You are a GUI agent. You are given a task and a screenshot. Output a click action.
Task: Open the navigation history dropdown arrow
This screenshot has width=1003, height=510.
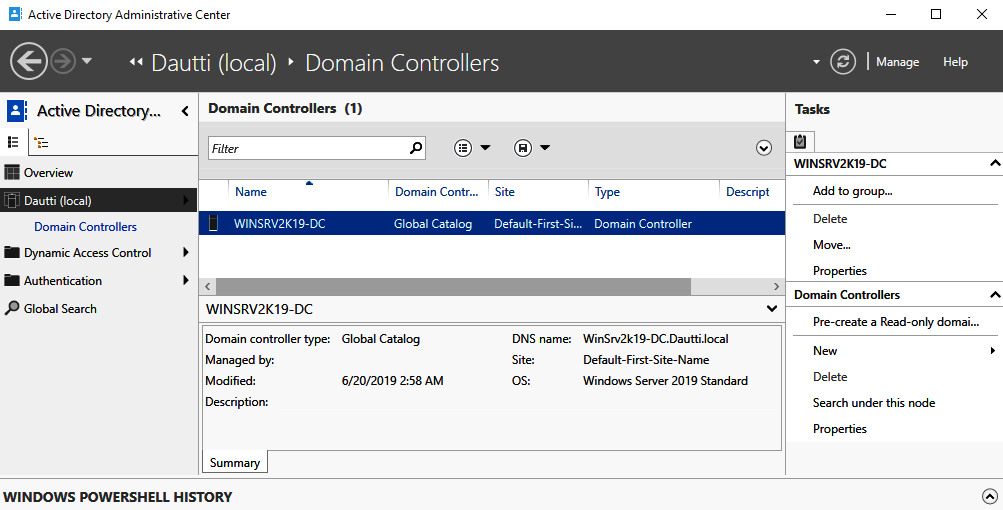coord(87,61)
